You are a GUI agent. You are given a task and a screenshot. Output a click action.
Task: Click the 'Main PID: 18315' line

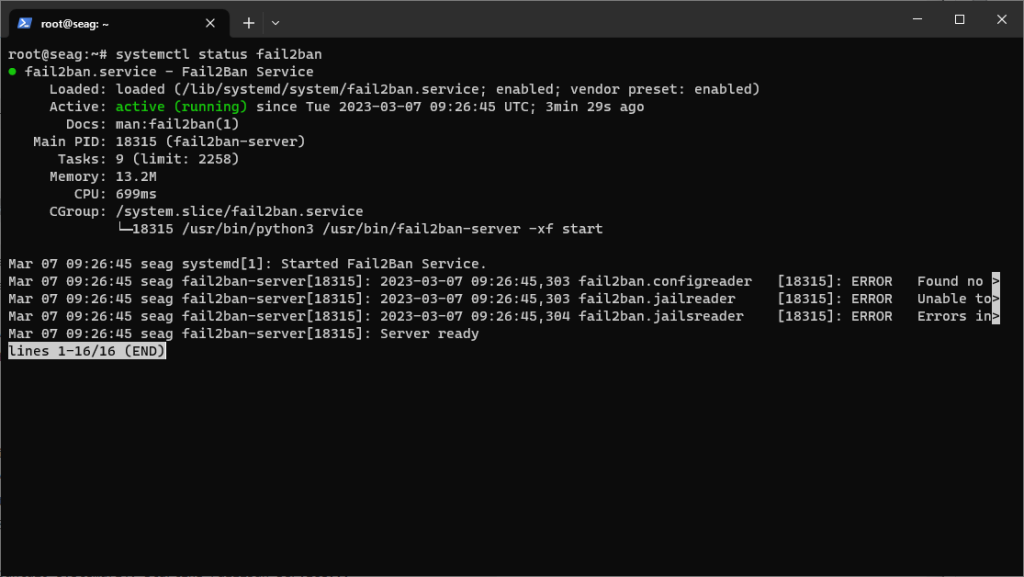(168, 142)
